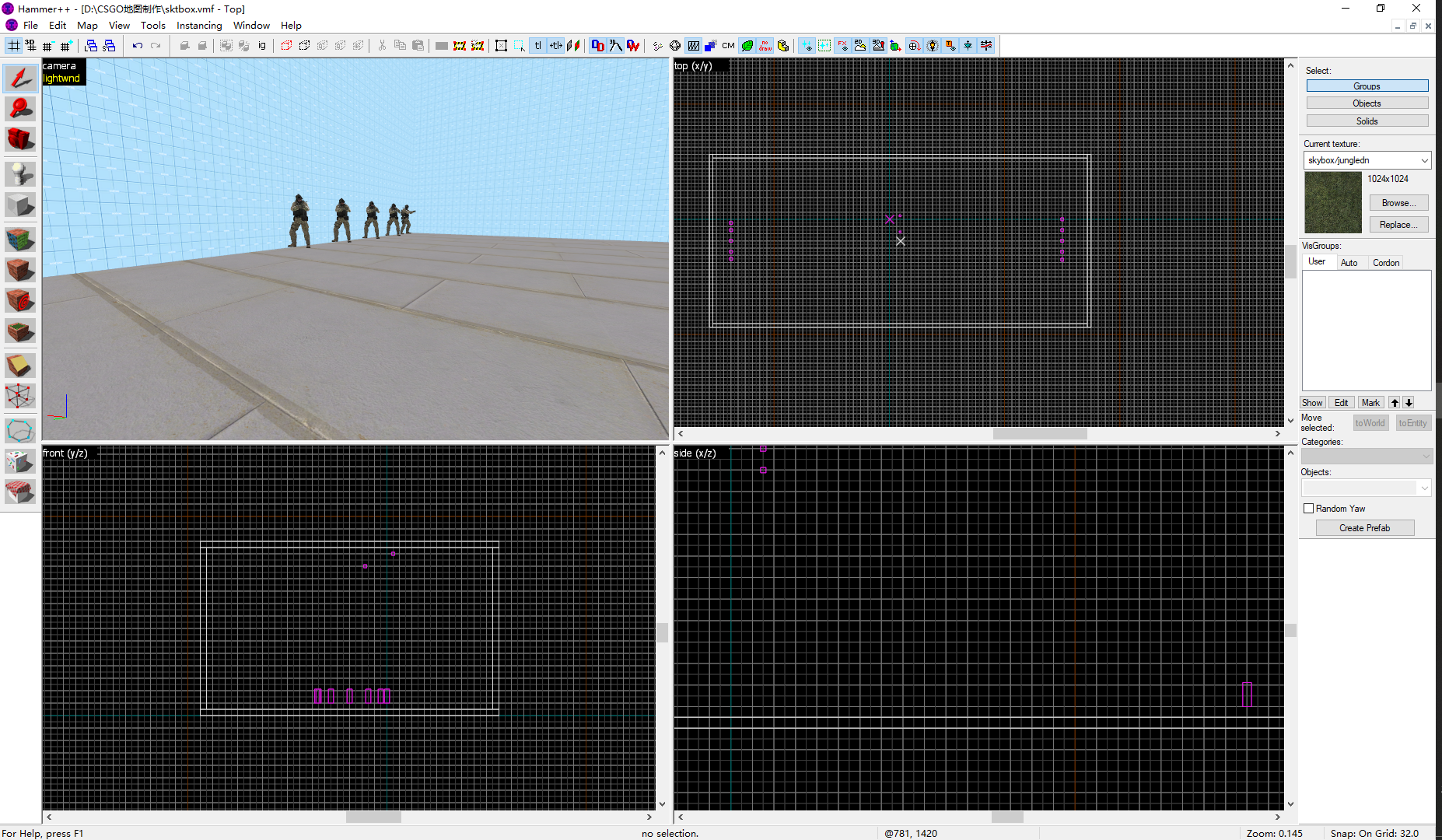
Task: Click the Undo arrow in toolbar
Action: [x=138, y=46]
